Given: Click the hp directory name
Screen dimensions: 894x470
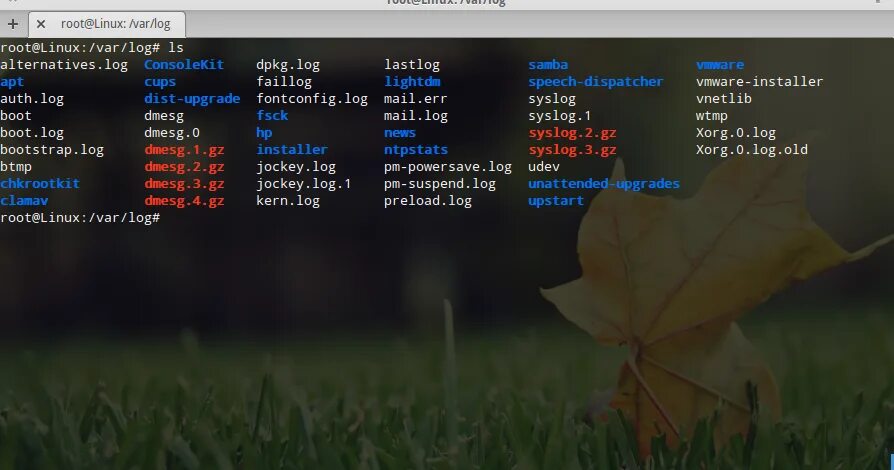Looking at the screenshot, I should pyautogui.click(x=264, y=133).
